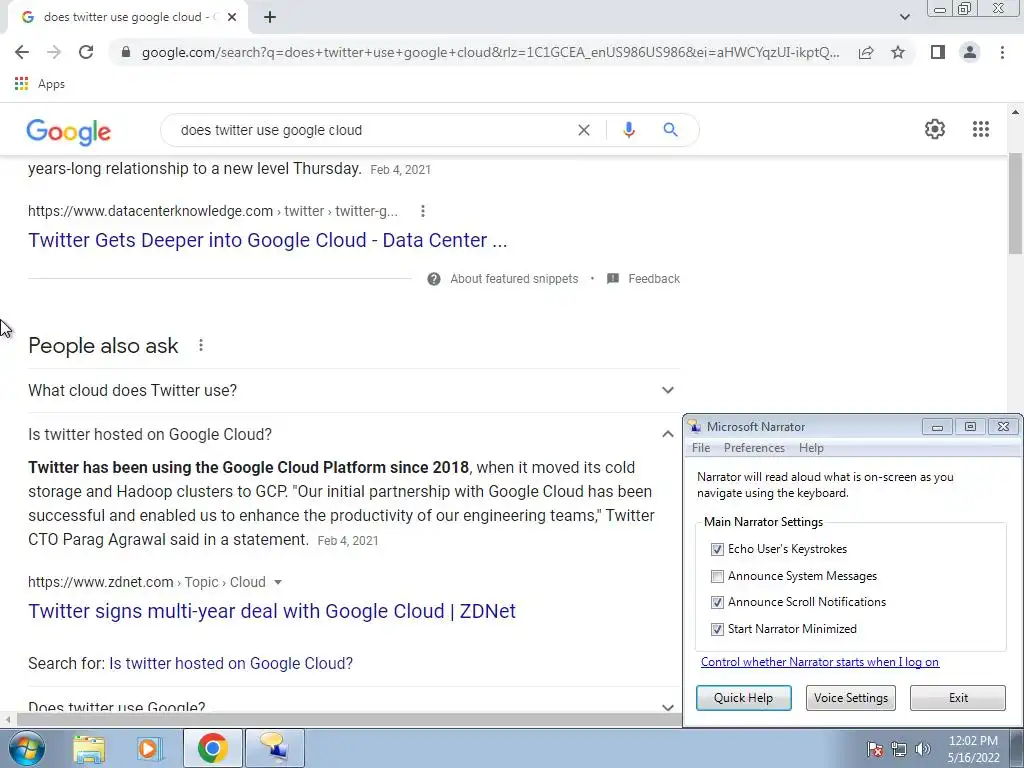Open a new Chrome tab with the plus
1024x768 pixels.
tap(270, 17)
